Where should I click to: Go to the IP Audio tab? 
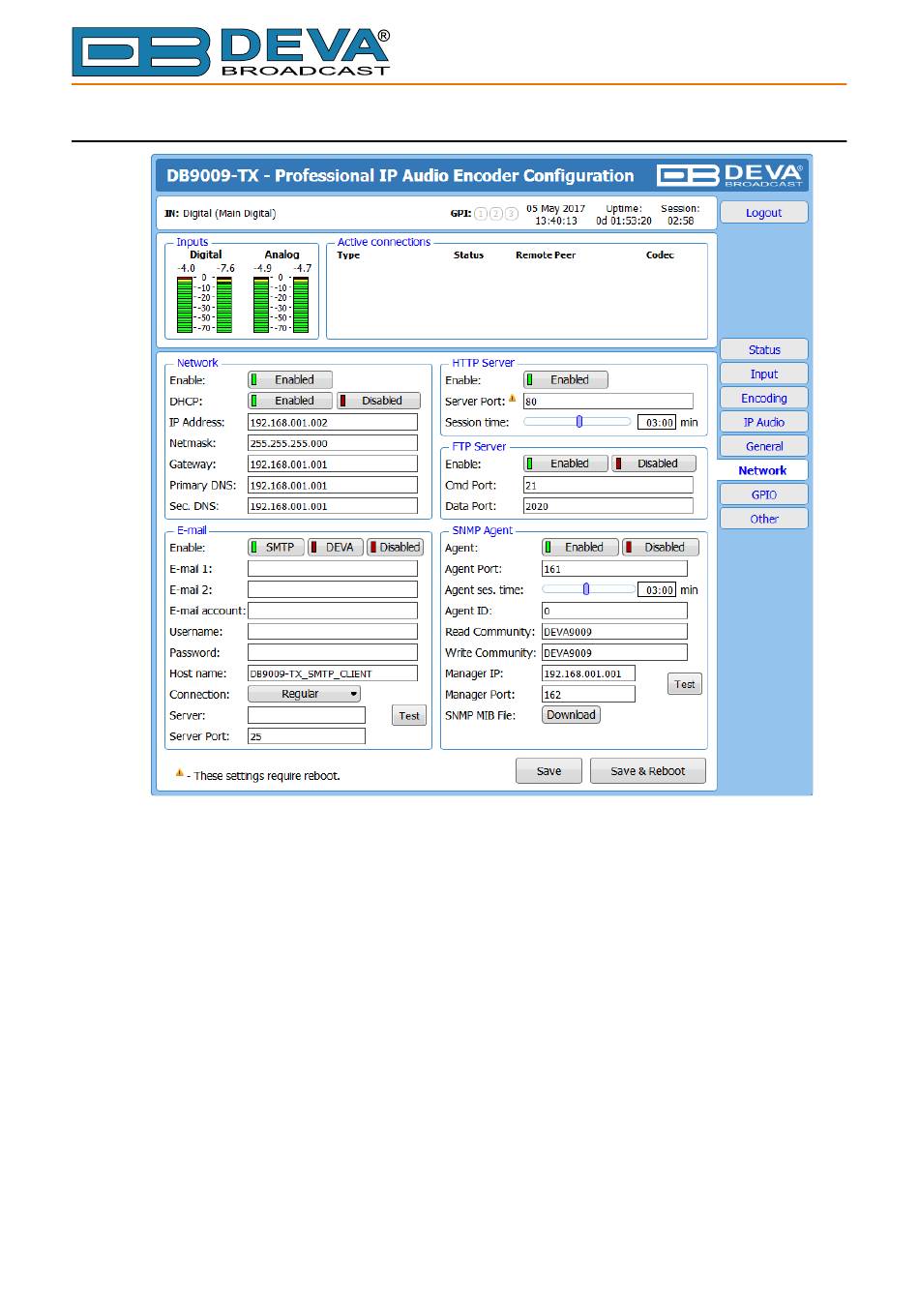coord(764,423)
